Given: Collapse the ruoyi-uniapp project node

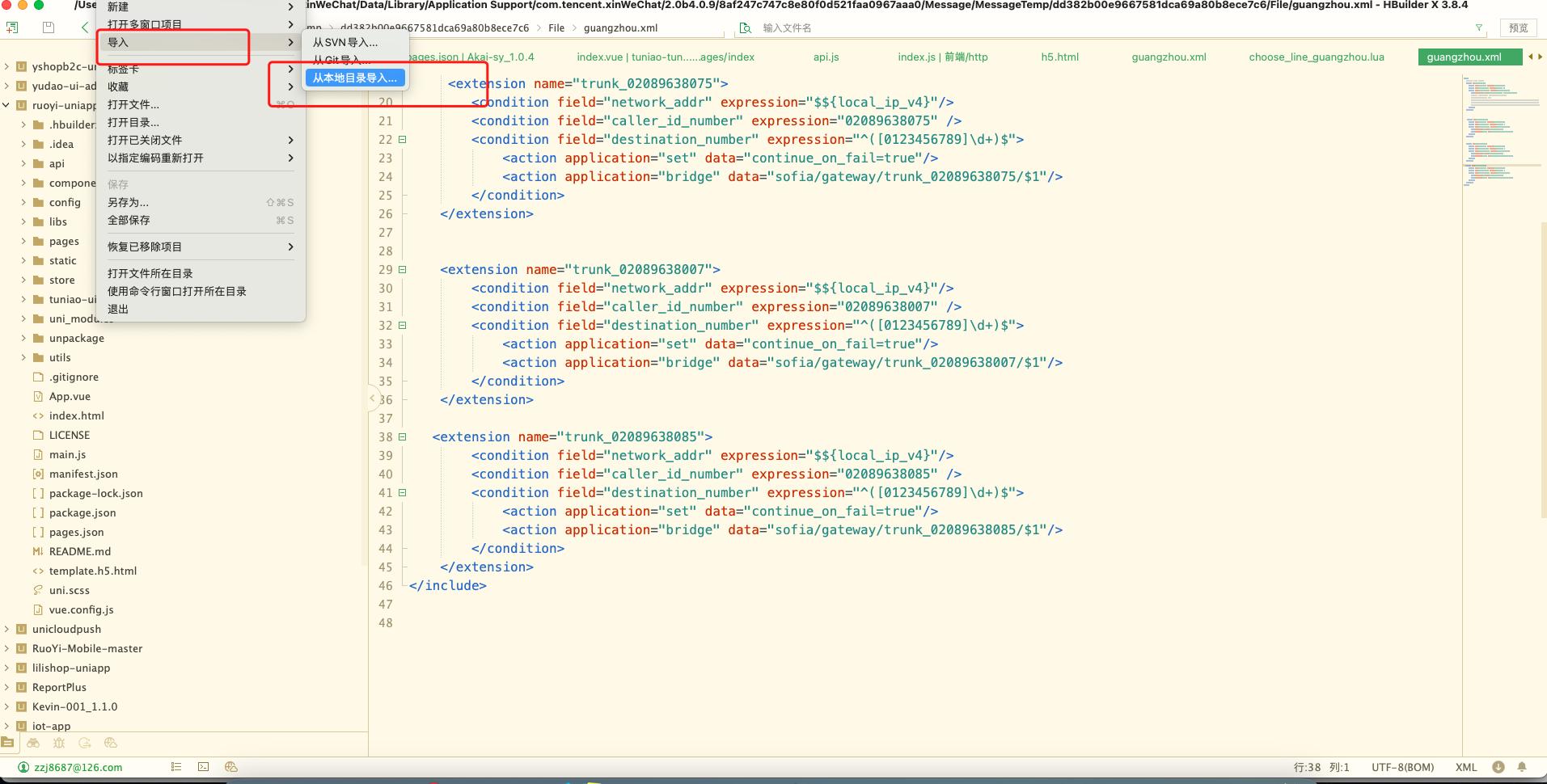Looking at the screenshot, I should point(7,105).
